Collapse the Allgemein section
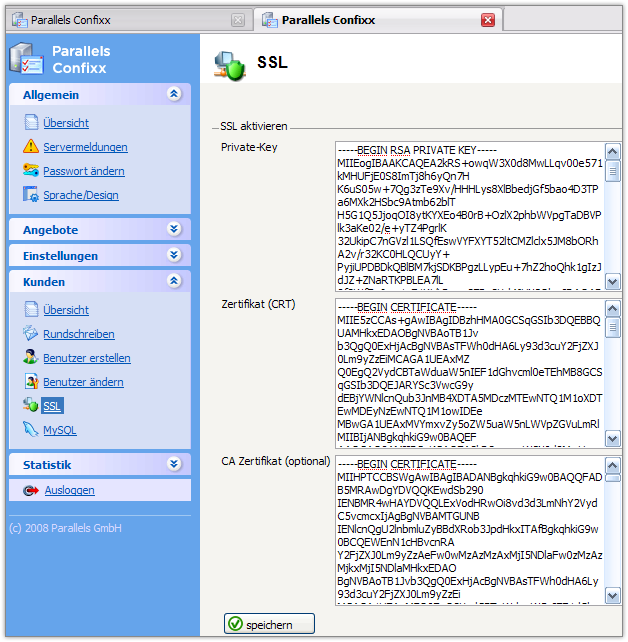The image size is (628, 642). (174, 94)
